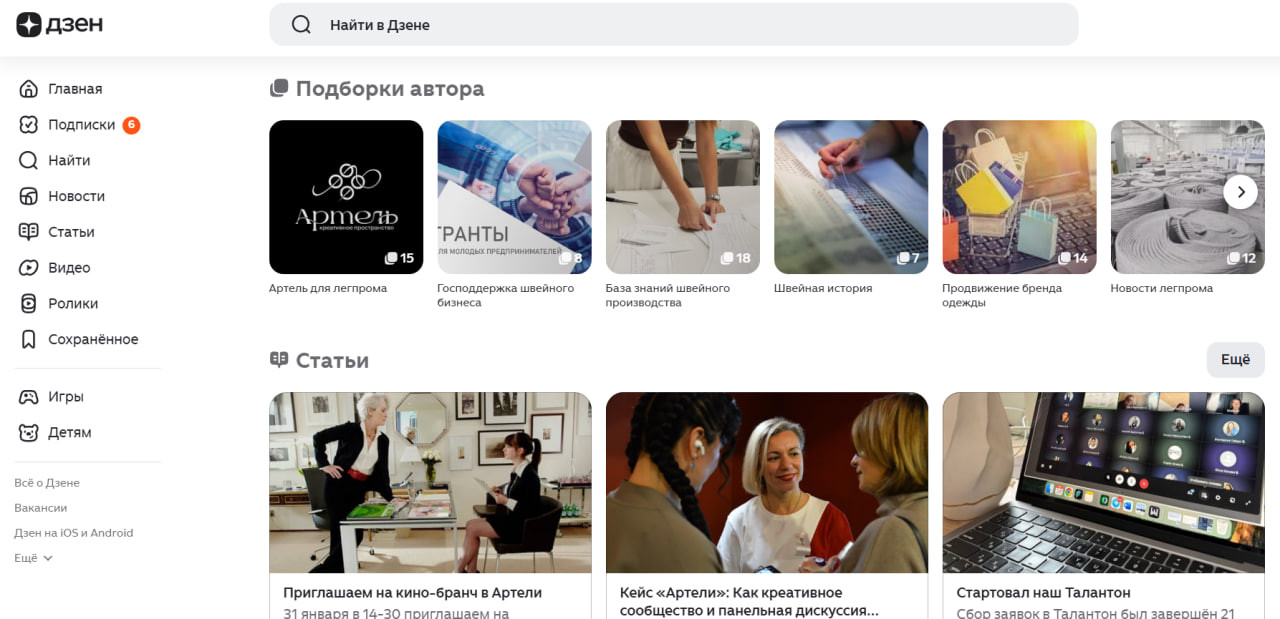Open the Дзен на iOS и Android link
1280x619 pixels.
click(x=74, y=533)
